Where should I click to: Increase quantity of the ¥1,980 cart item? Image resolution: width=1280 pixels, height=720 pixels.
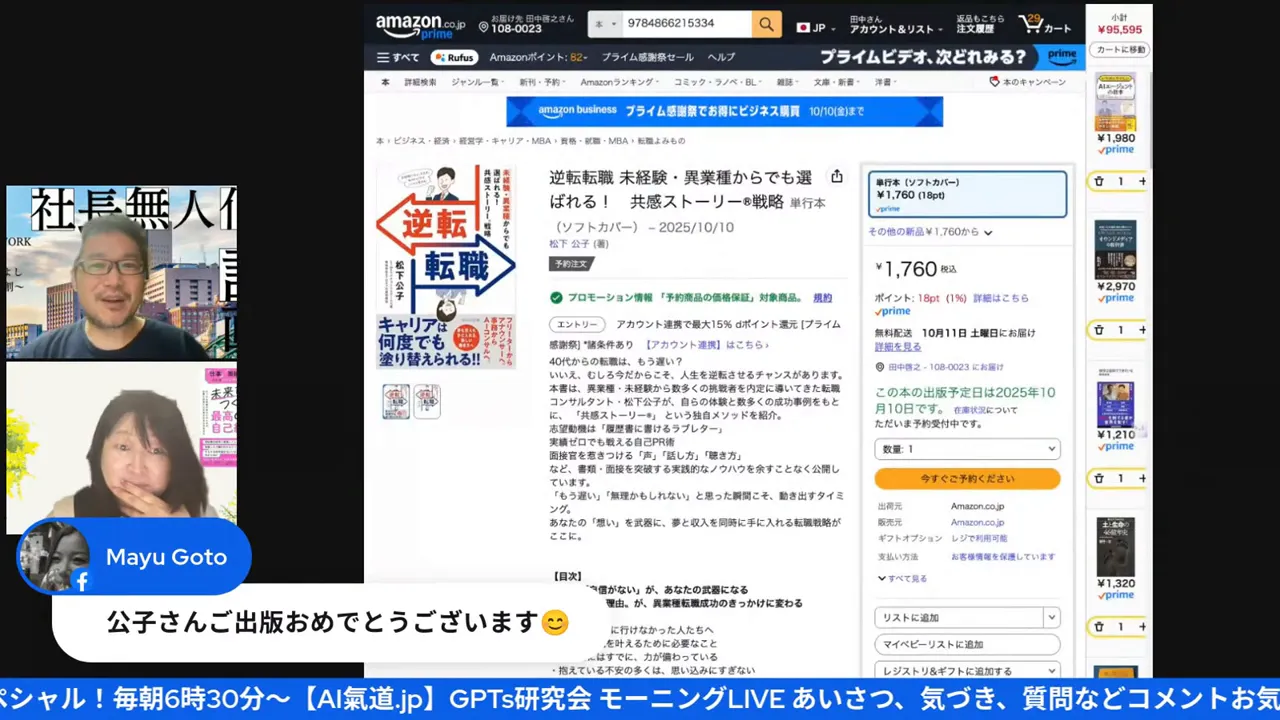click(x=1142, y=181)
